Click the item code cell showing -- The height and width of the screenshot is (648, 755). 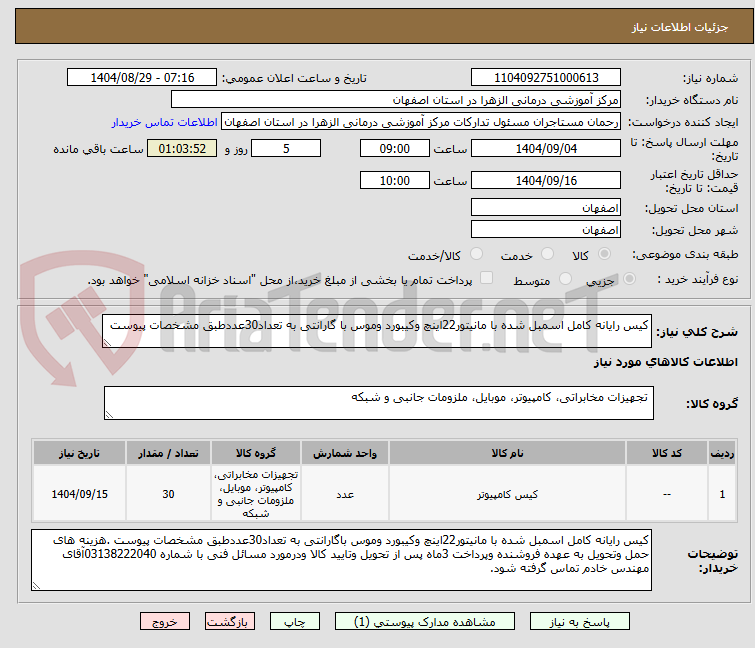(667, 494)
